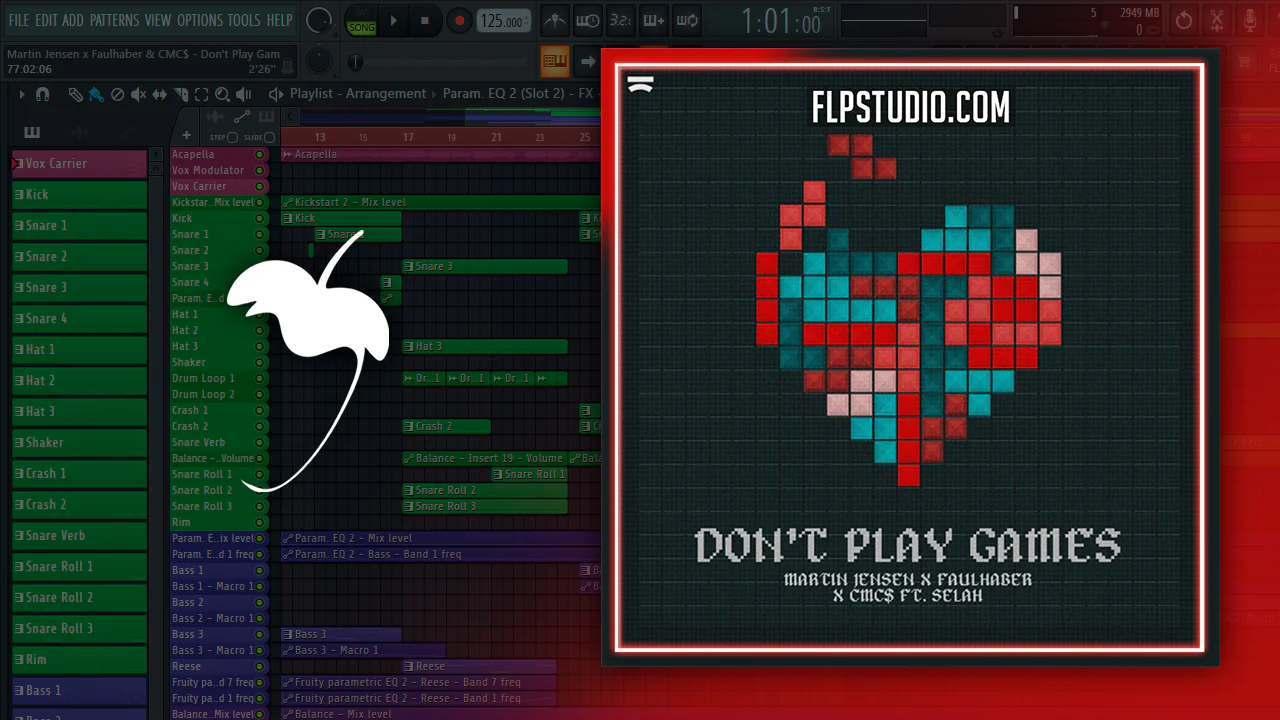Image resolution: width=1280 pixels, height=720 pixels.
Task: Mute the Kick playlist track
Action: (260, 218)
